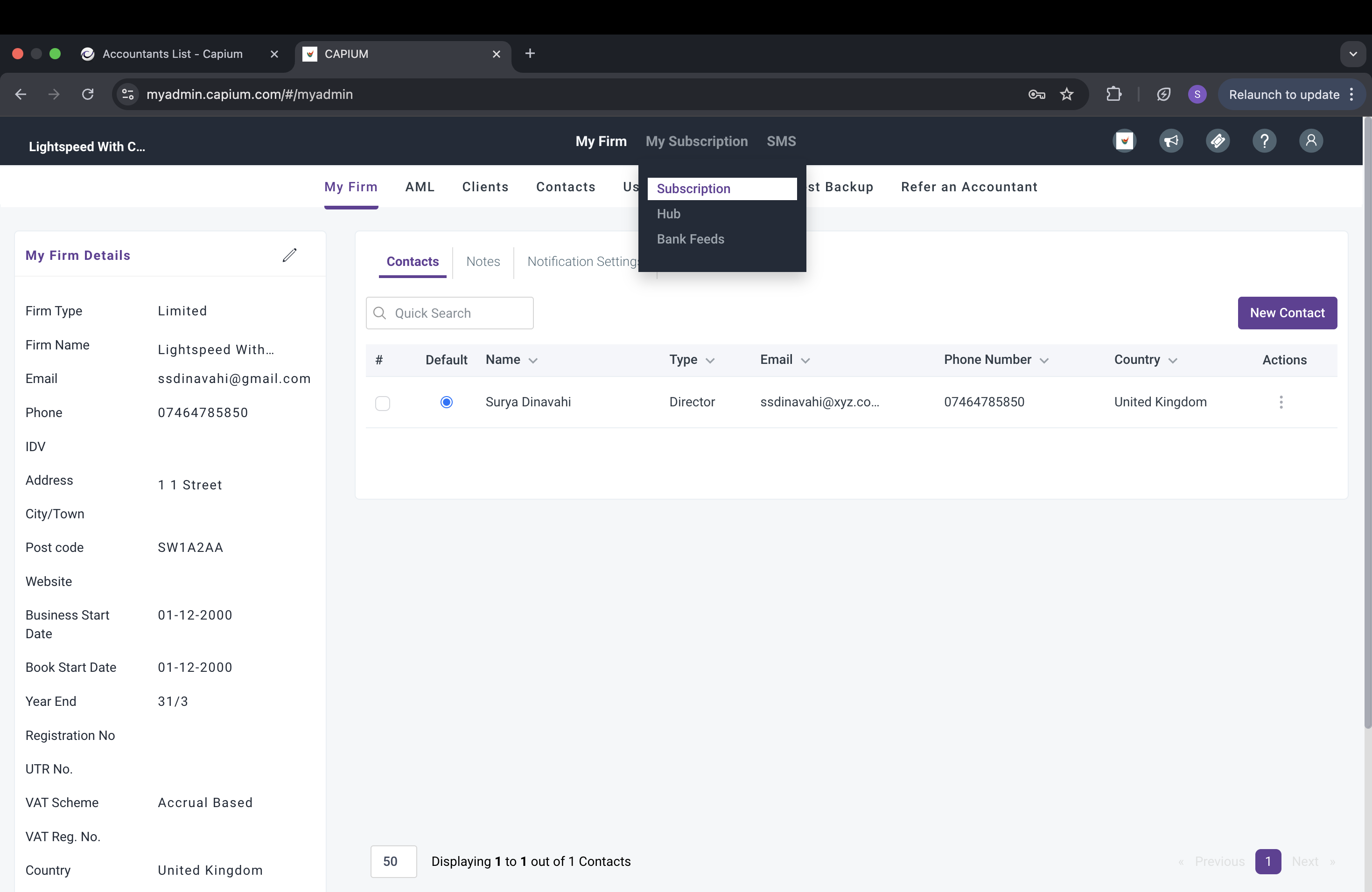Viewport: 1372px width, 892px height.
Task: Open the Country column filter chevron
Action: point(1173,361)
